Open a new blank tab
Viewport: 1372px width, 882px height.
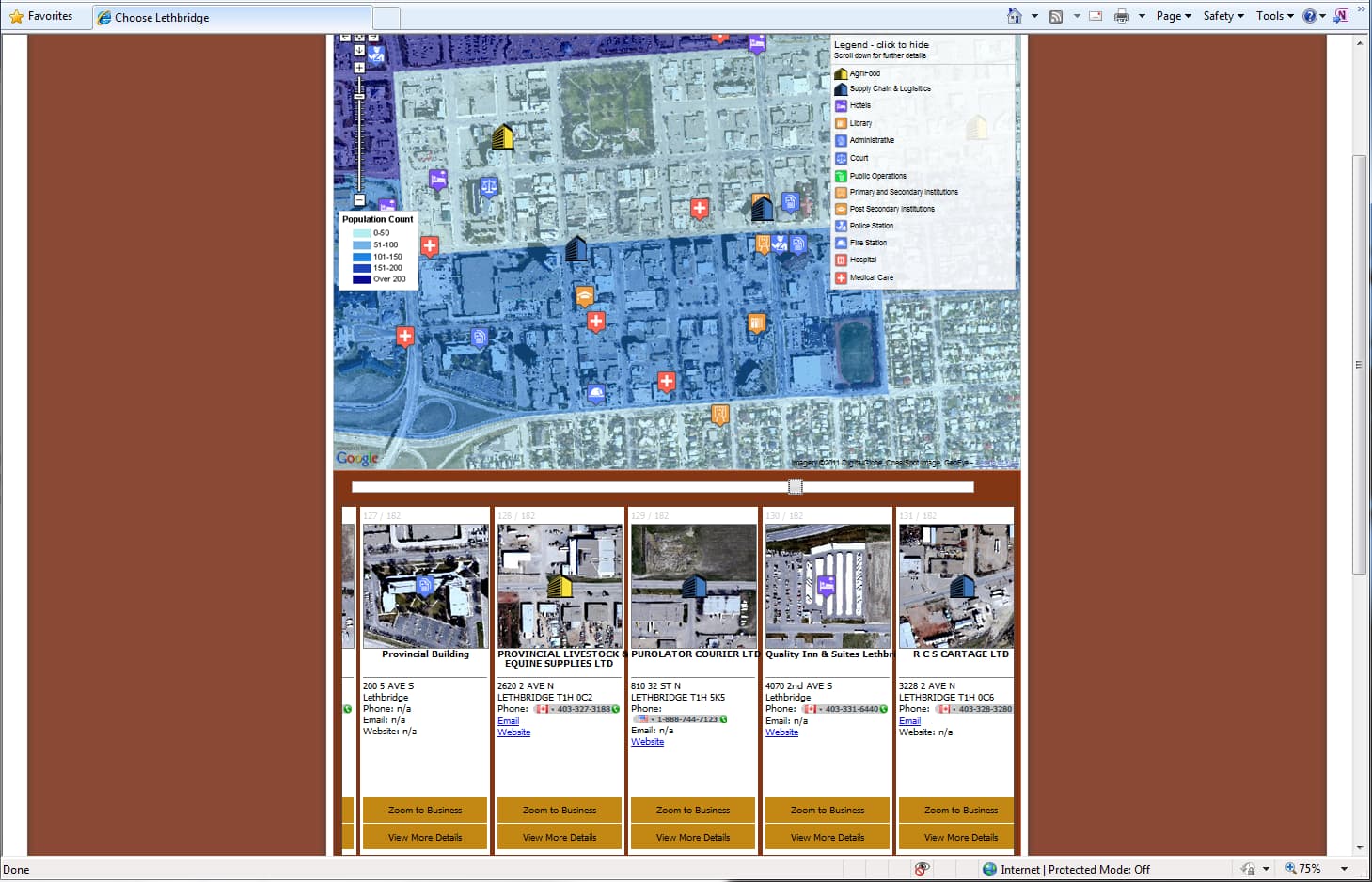pos(386,17)
